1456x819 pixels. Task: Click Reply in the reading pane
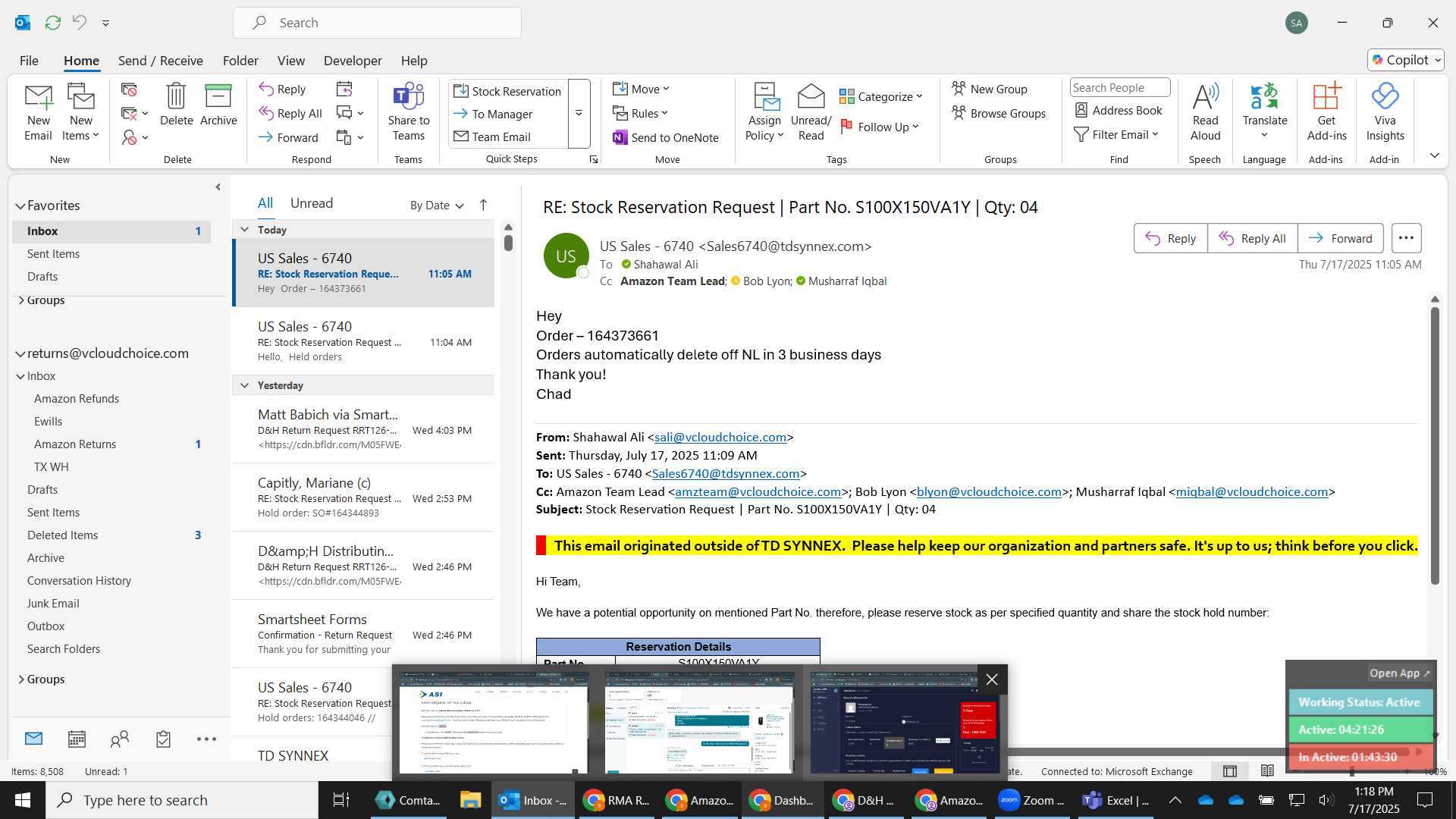(1170, 238)
